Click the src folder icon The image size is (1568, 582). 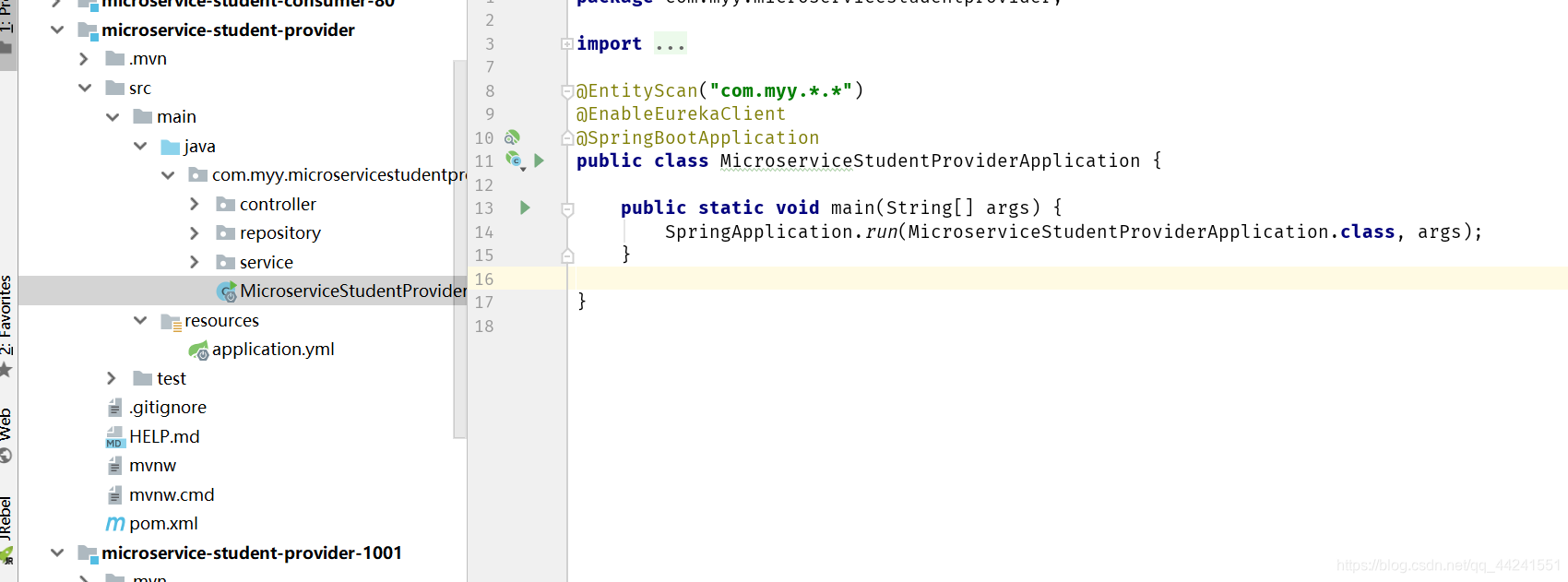114,88
